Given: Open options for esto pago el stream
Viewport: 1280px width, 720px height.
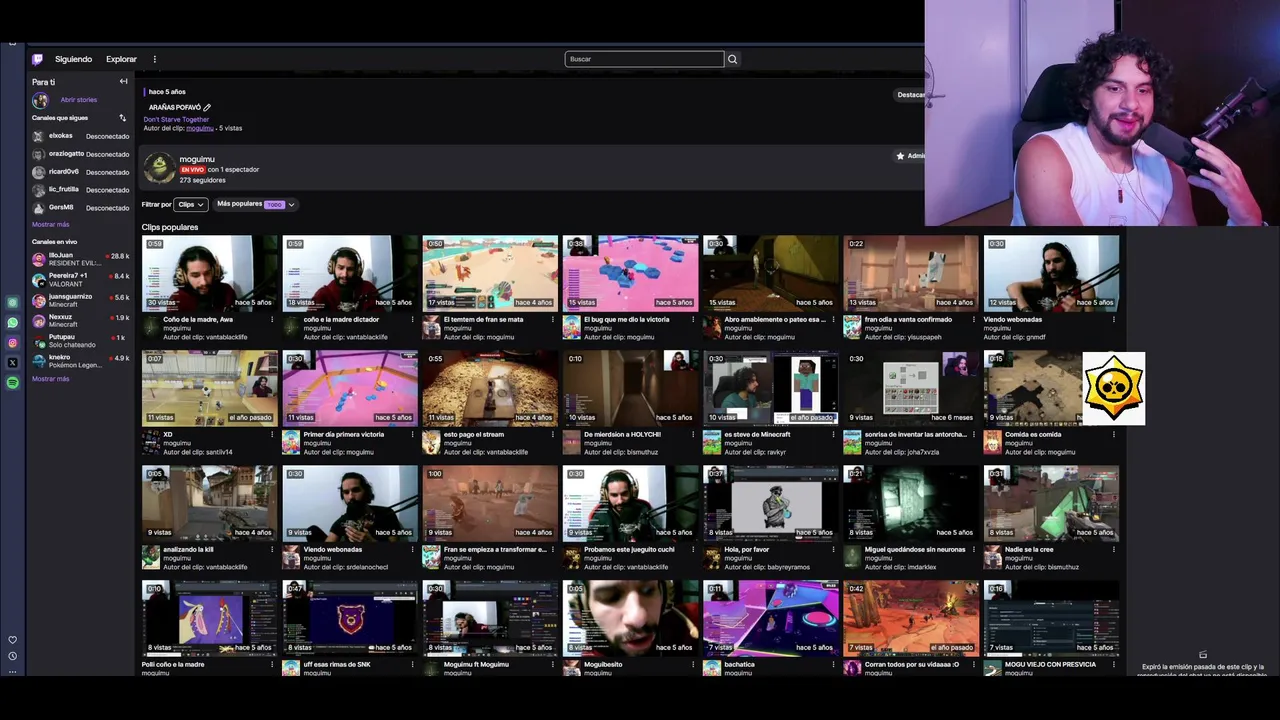Looking at the screenshot, I should (552, 435).
